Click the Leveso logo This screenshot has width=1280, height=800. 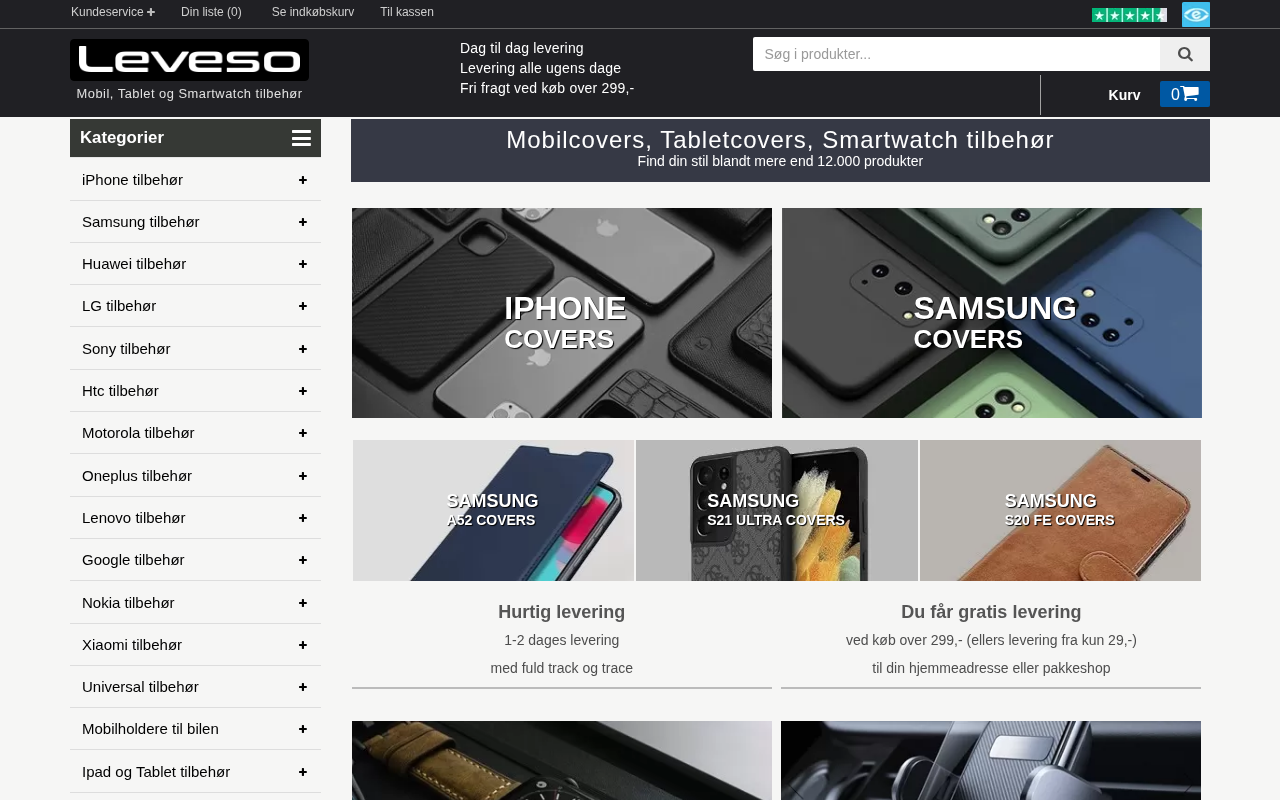(189, 60)
